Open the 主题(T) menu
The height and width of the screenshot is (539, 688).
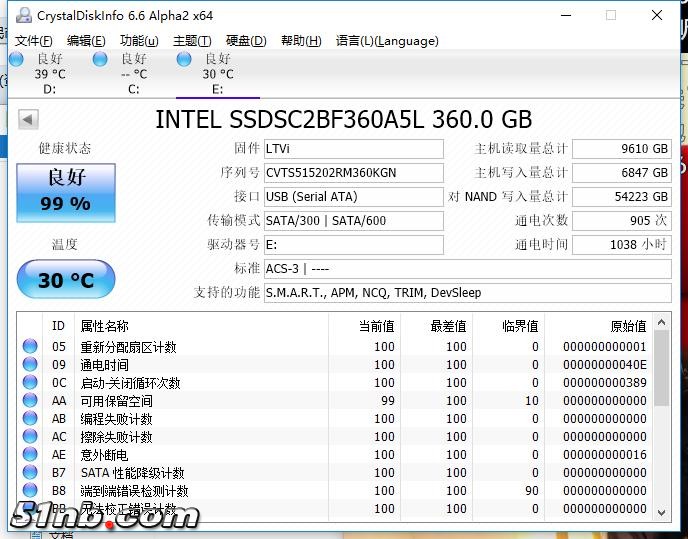click(192, 41)
